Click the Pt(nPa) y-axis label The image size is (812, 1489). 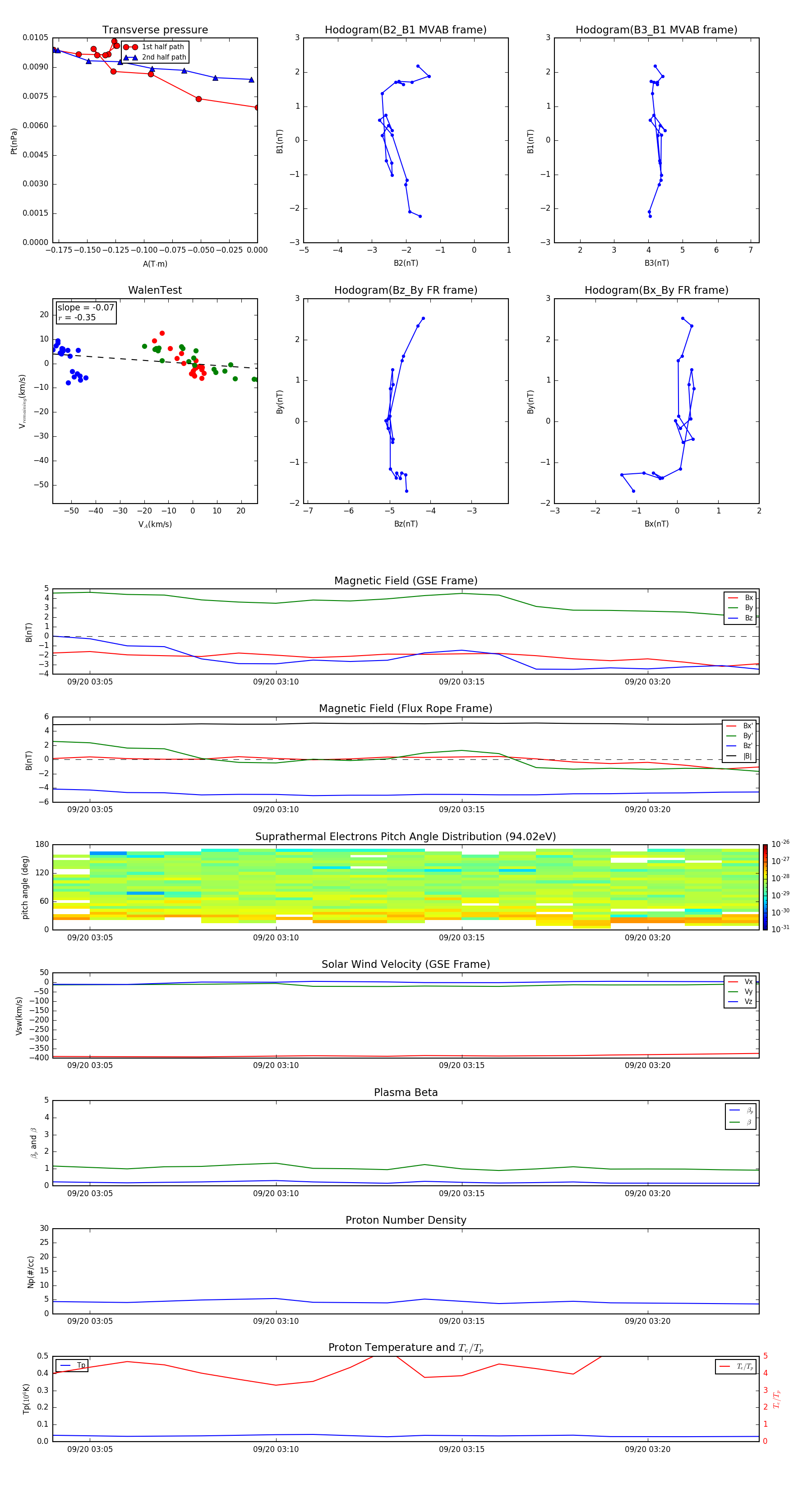pyautogui.click(x=14, y=140)
